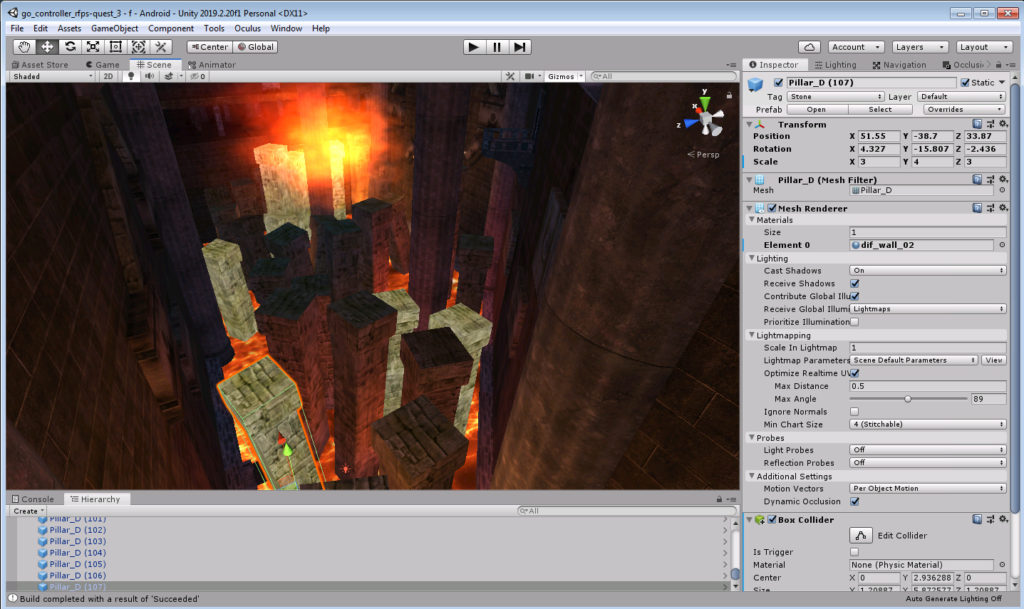Open Light Probes dropdown
This screenshot has width=1024, height=609.
click(x=927, y=450)
